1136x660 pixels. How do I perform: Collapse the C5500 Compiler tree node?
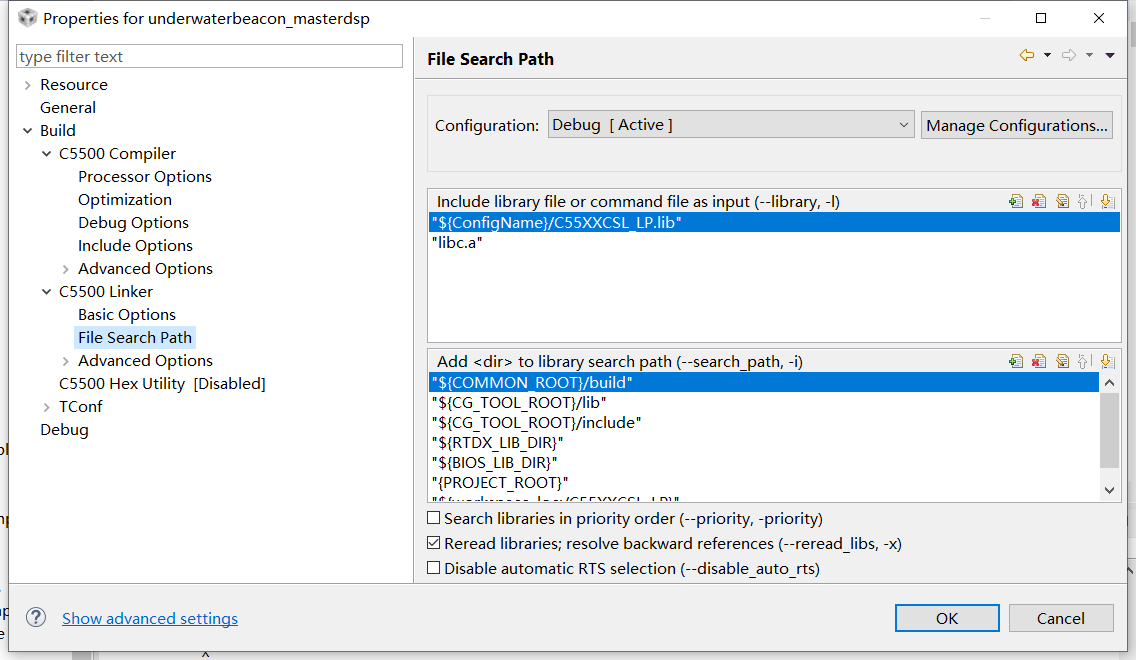pyautogui.click(x=47, y=154)
